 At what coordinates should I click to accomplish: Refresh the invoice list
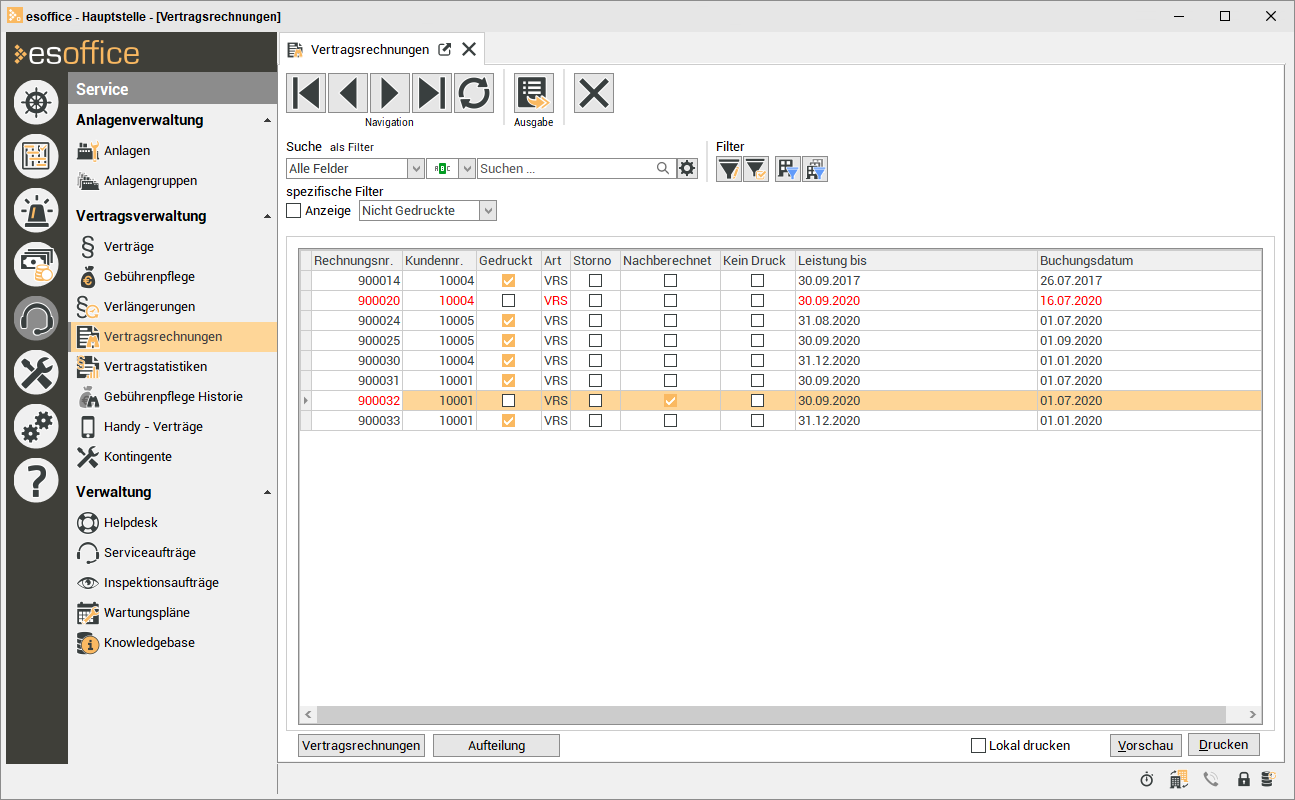(474, 93)
